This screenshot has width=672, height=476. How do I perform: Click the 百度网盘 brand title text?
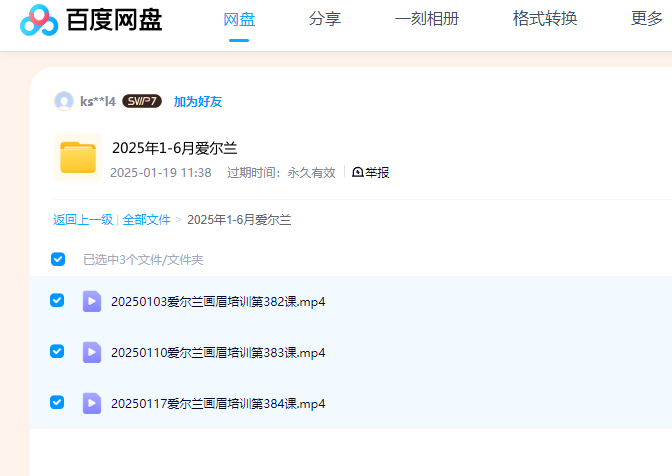[x=114, y=20]
